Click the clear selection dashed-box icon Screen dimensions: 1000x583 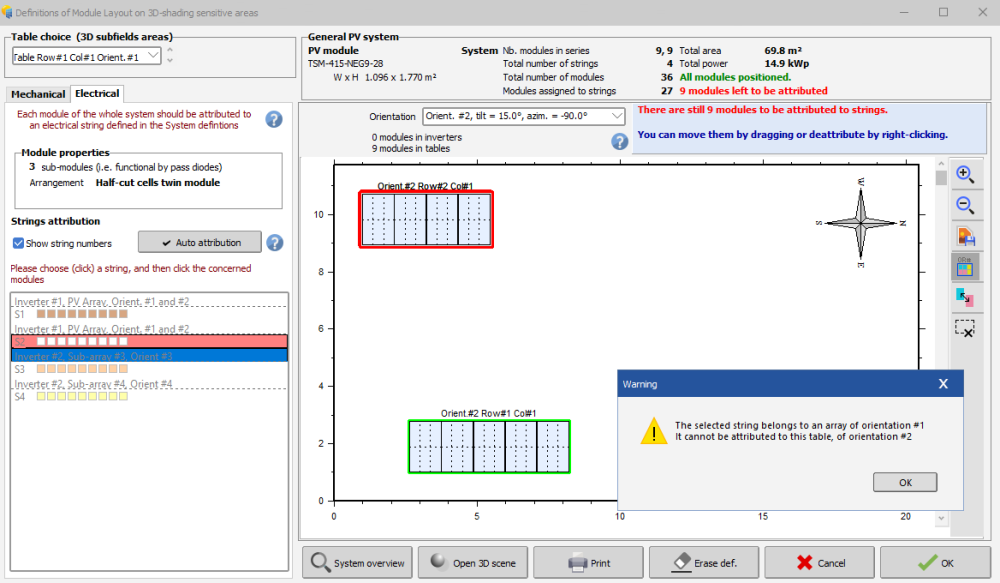pos(965,329)
